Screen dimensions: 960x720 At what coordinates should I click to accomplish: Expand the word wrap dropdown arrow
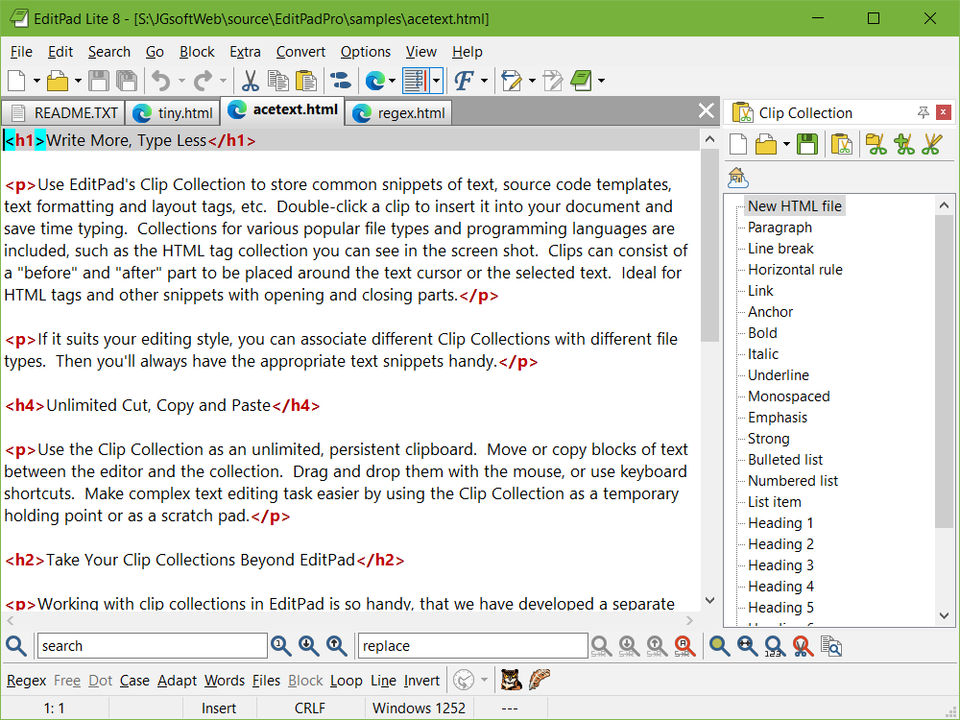coord(437,80)
